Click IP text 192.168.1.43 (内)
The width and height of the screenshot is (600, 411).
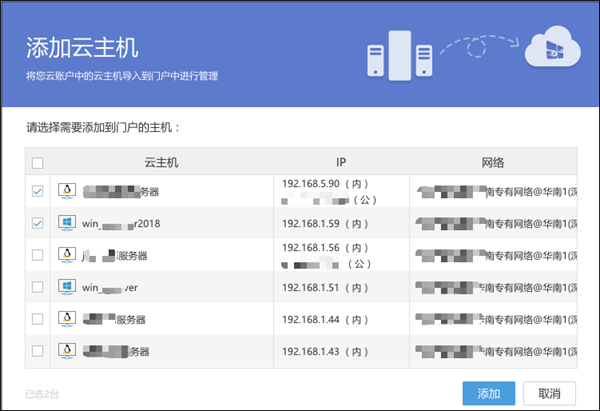click(325, 351)
